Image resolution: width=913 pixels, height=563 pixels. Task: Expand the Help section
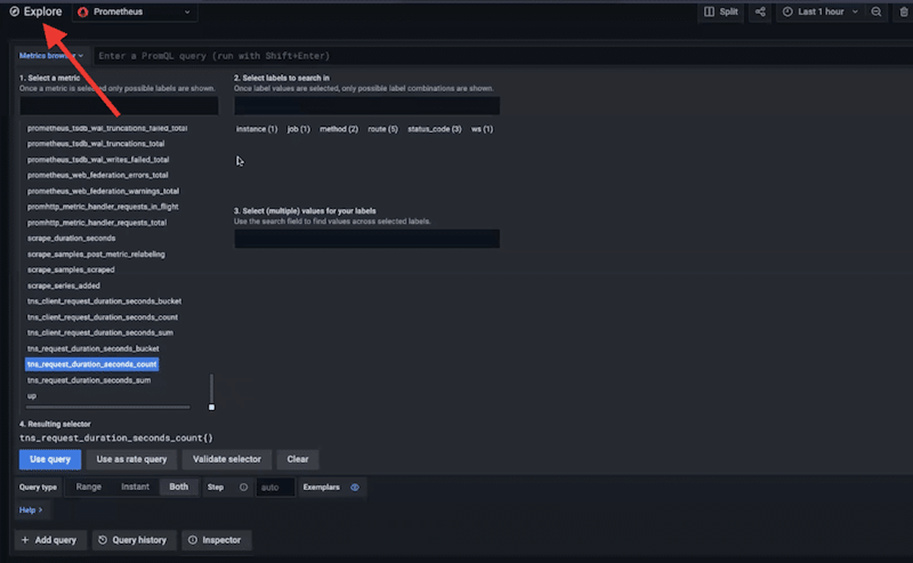[31, 510]
